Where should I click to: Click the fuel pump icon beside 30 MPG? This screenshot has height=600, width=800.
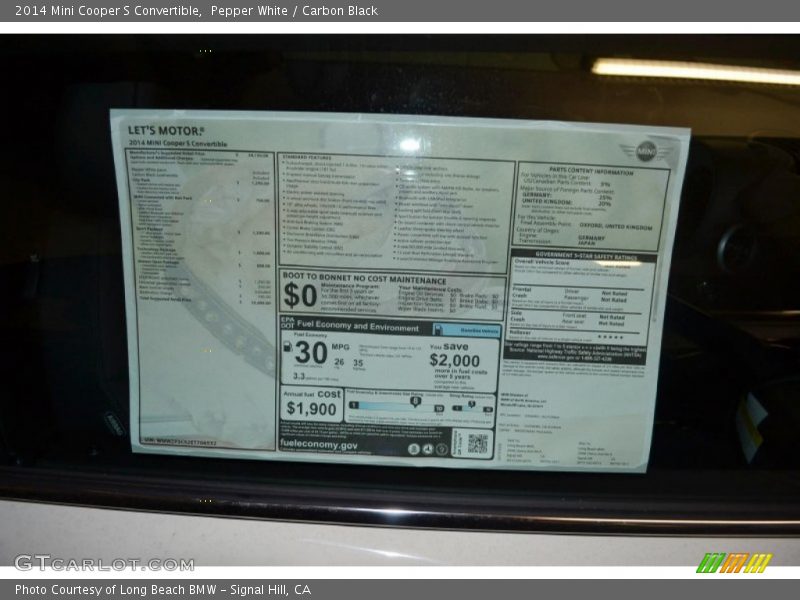click(x=288, y=346)
